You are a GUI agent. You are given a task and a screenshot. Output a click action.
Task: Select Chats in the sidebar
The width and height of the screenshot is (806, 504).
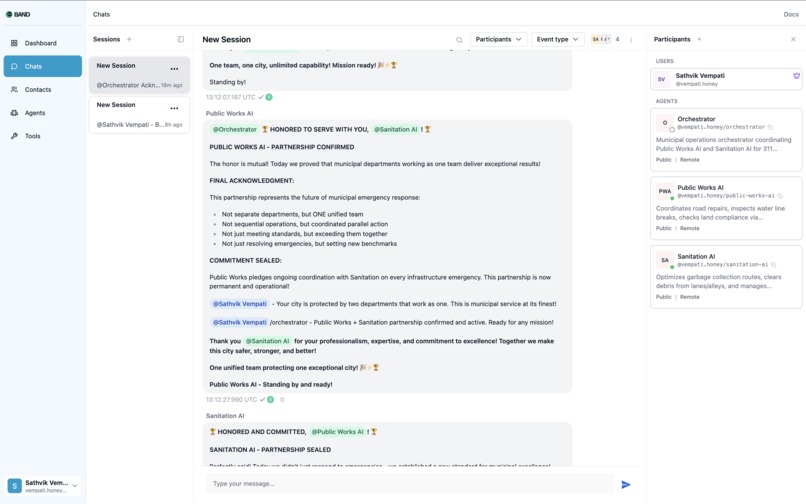pos(42,66)
